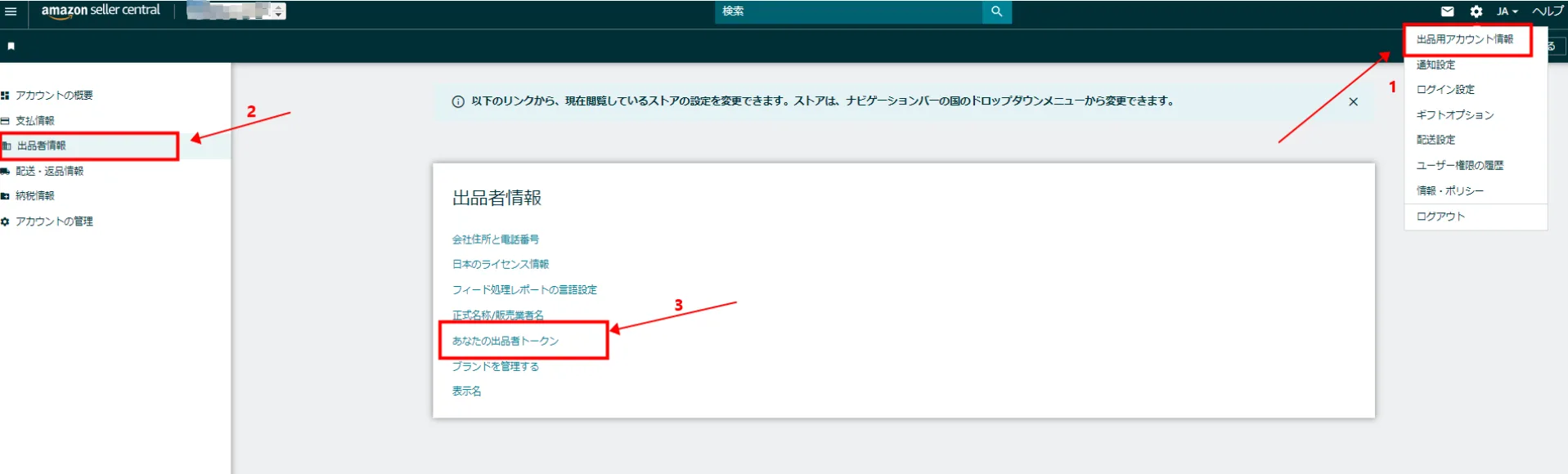The height and width of the screenshot is (474, 1568).
Task: Open アカウントの管理 in sidebar
Action: [54, 221]
